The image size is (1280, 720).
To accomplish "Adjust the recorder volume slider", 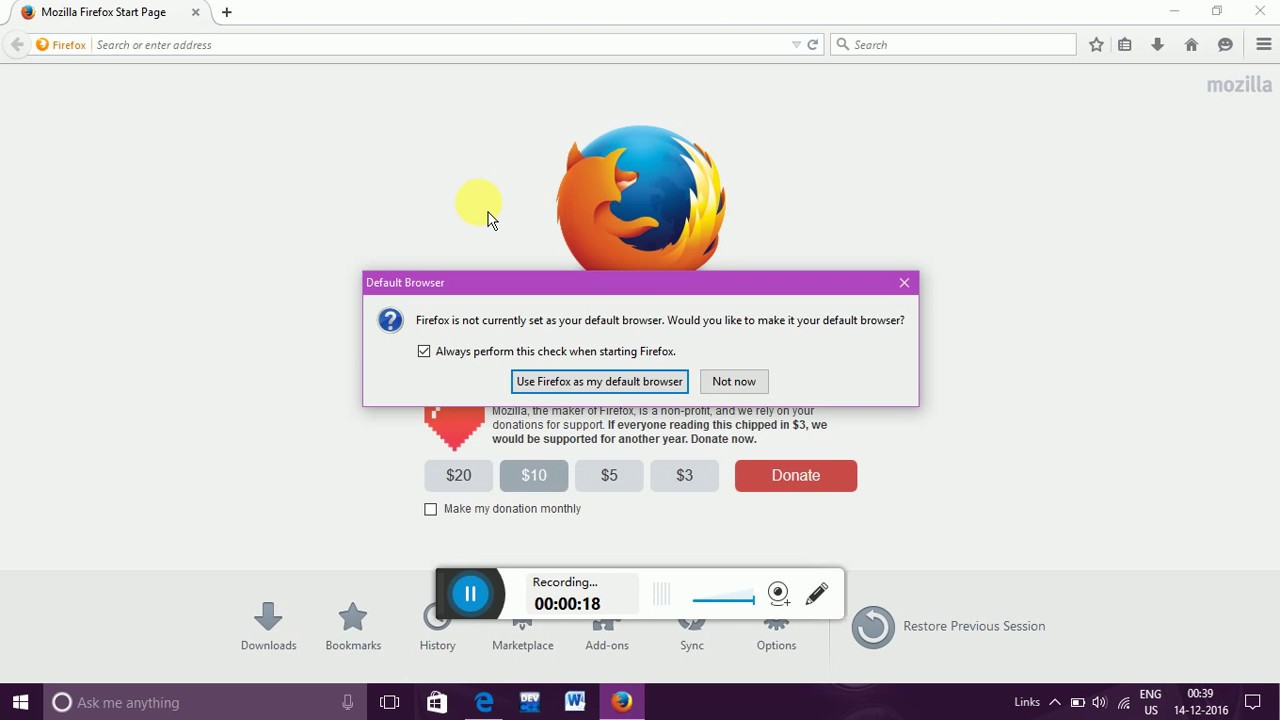I will point(724,600).
